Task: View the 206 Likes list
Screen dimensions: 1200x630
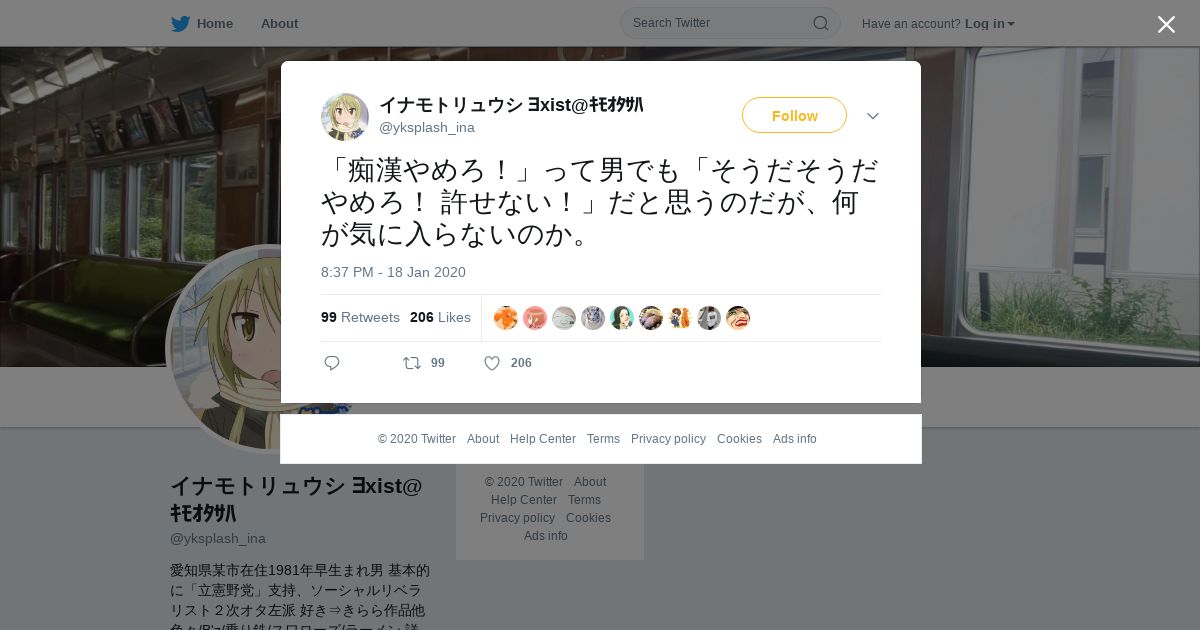Action: pos(440,317)
